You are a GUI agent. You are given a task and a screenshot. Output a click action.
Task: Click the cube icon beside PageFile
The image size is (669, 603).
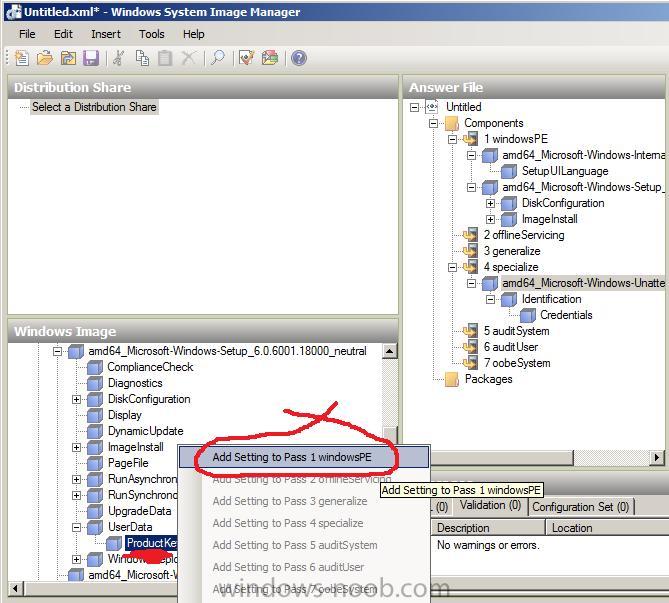[x=95, y=463]
